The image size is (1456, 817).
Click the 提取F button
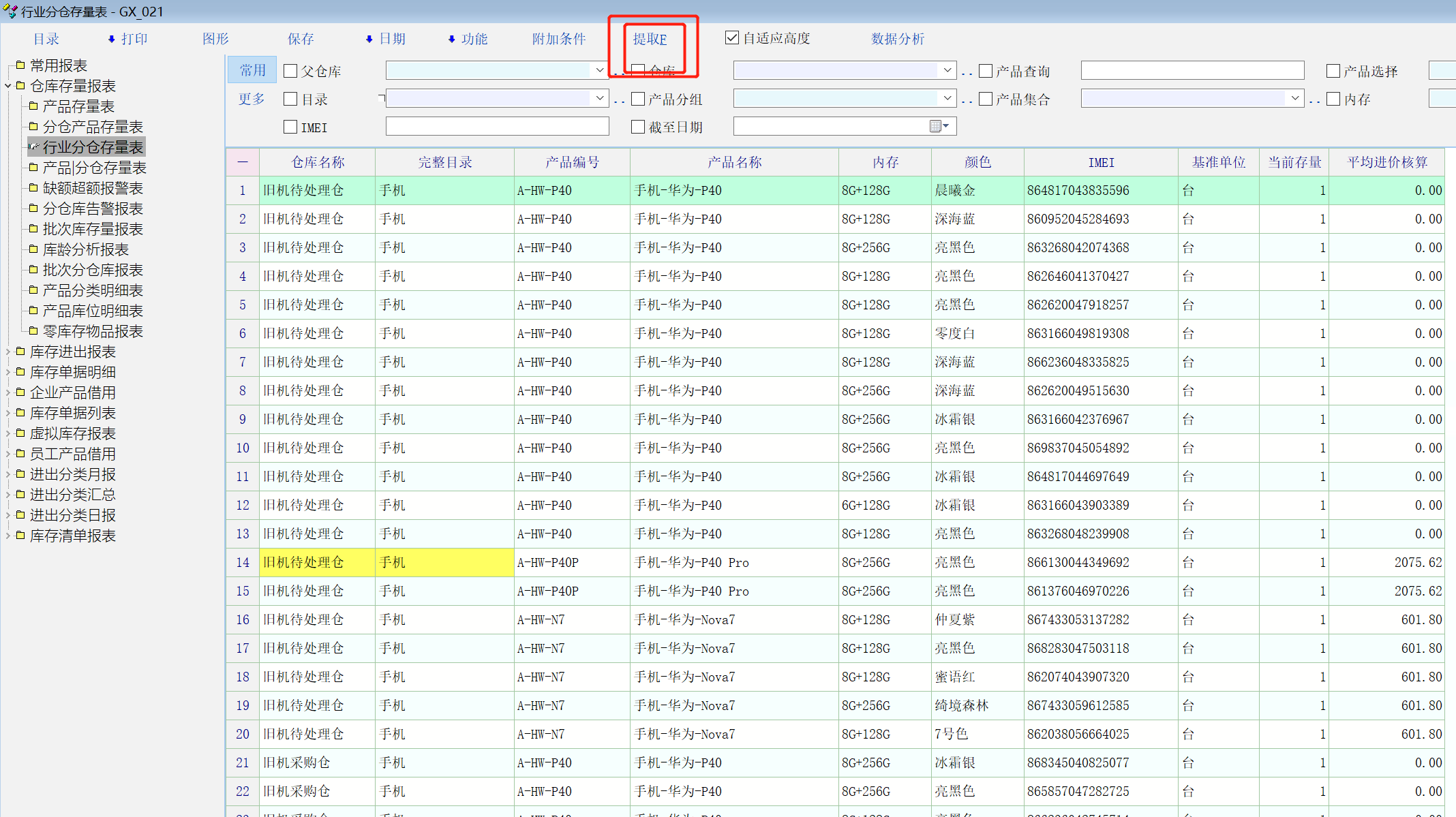(x=650, y=39)
